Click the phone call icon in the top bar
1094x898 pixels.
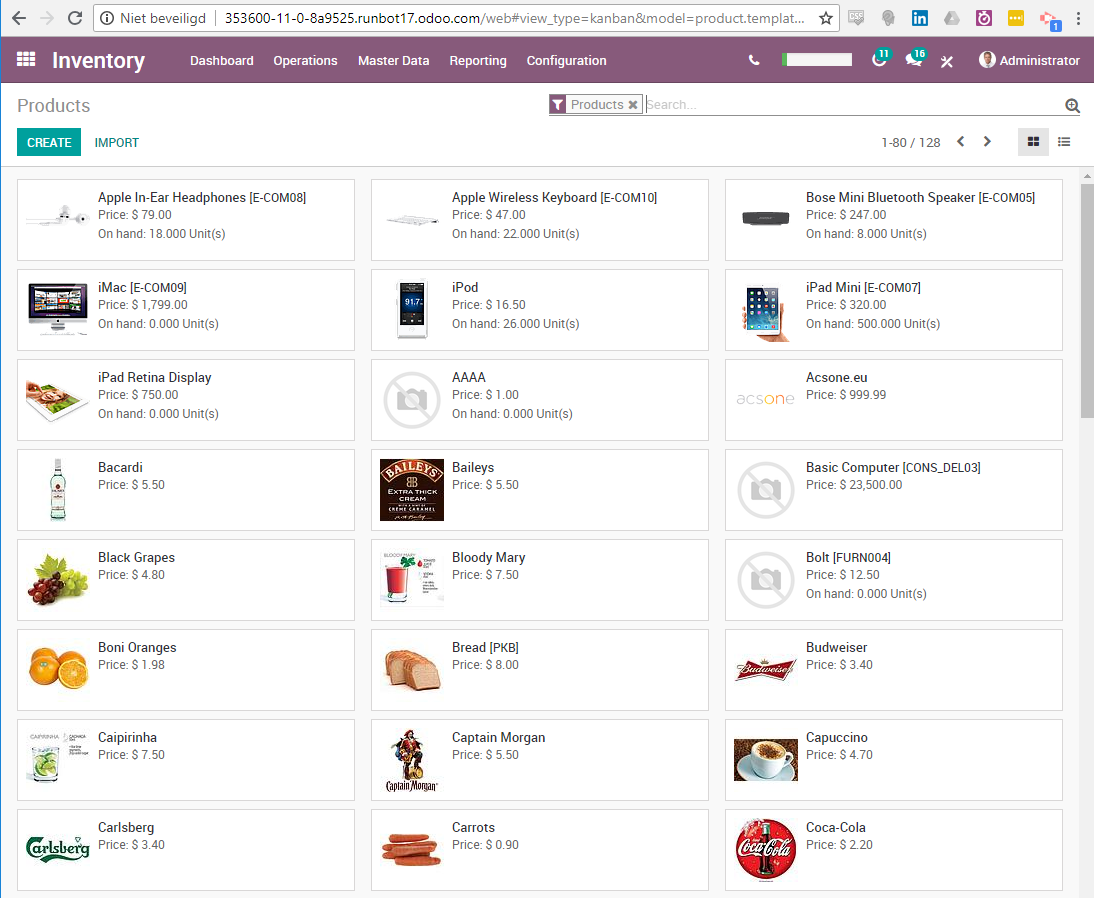pos(753,60)
